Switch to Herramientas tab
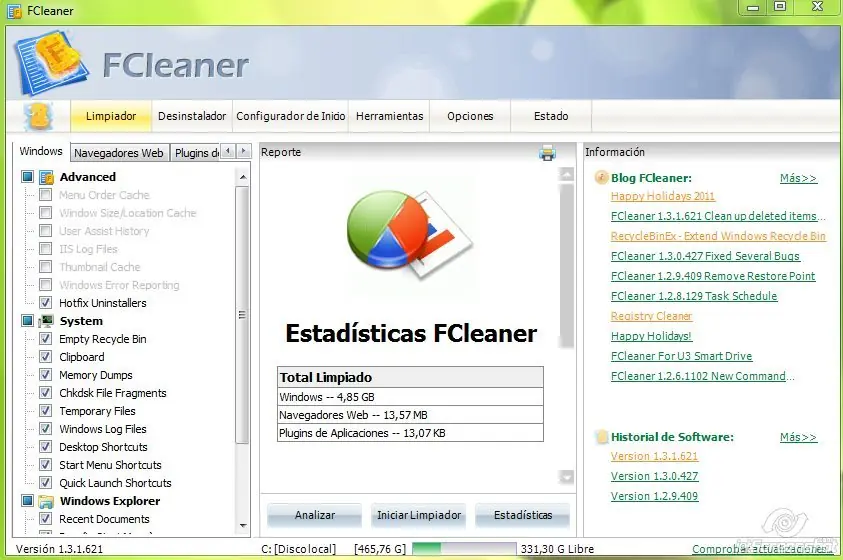This screenshot has height=560, width=843. [389, 116]
